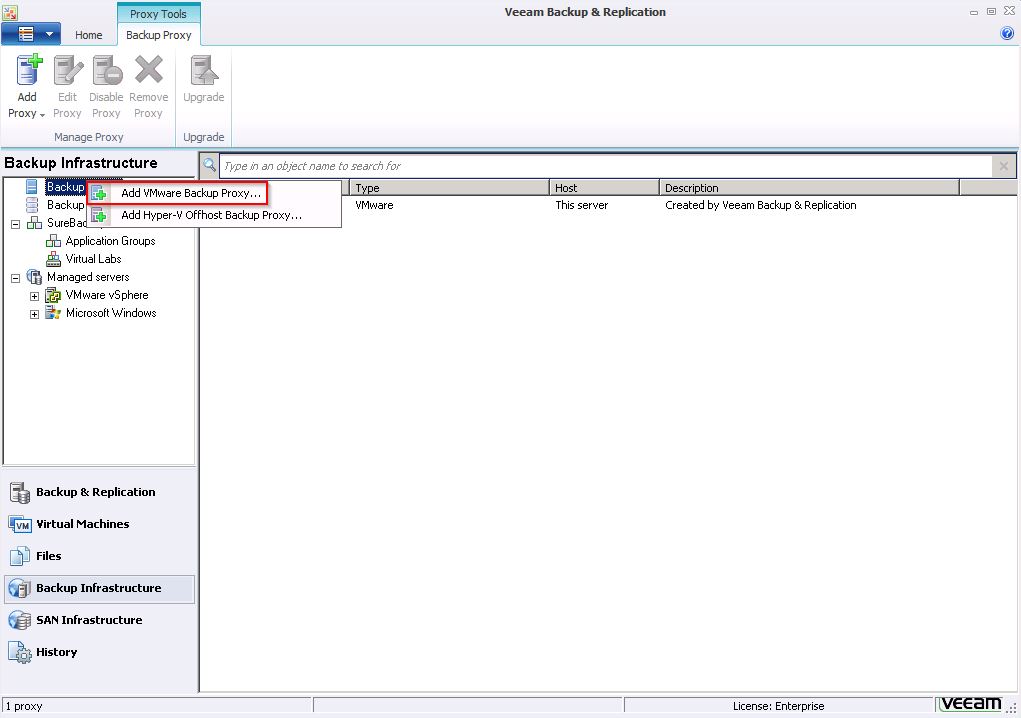The width and height of the screenshot is (1021, 718).
Task: Click the Backup Infrastructure pane icon
Action: (20, 588)
